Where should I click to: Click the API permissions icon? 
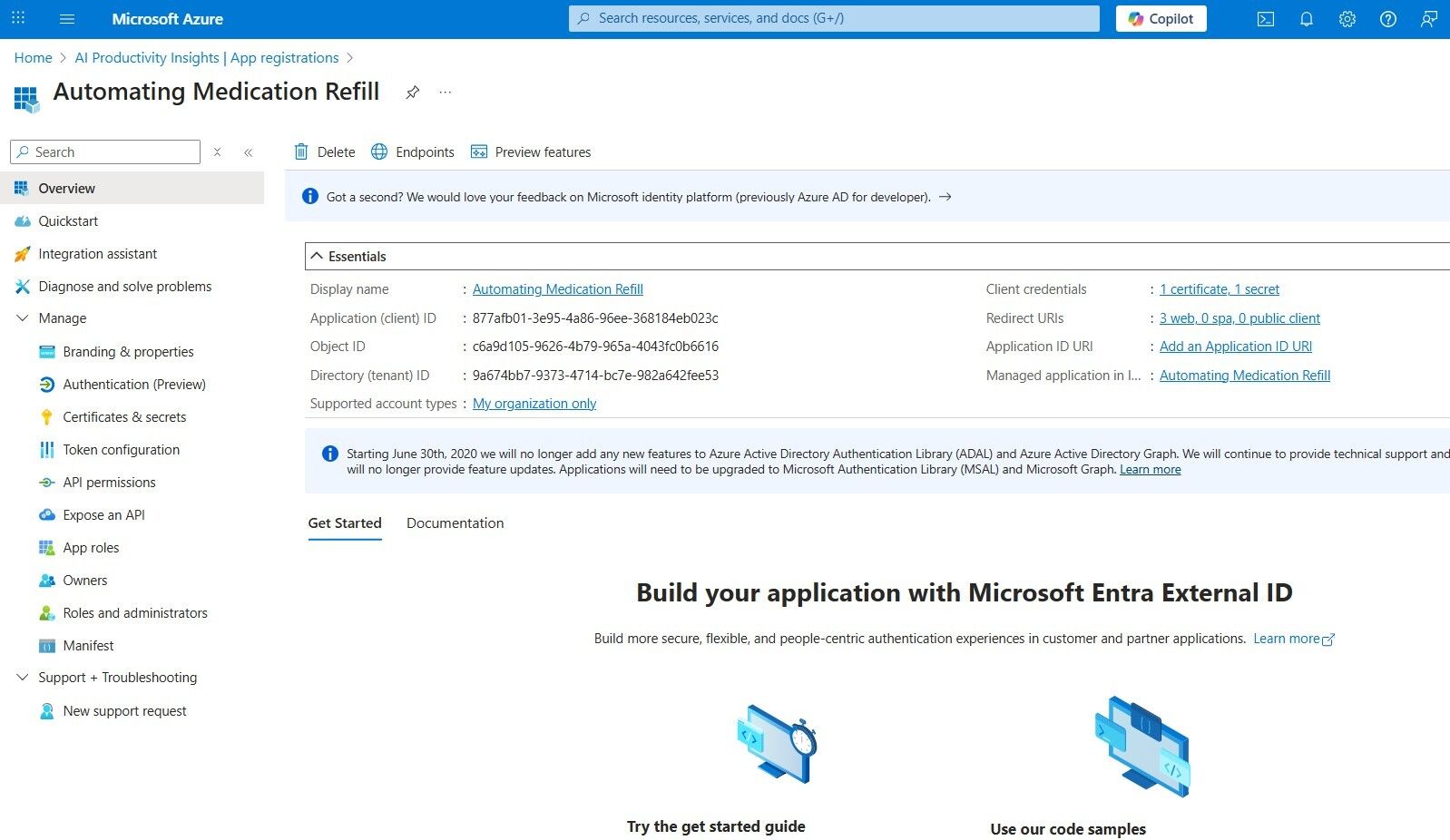pyautogui.click(x=47, y=483)
